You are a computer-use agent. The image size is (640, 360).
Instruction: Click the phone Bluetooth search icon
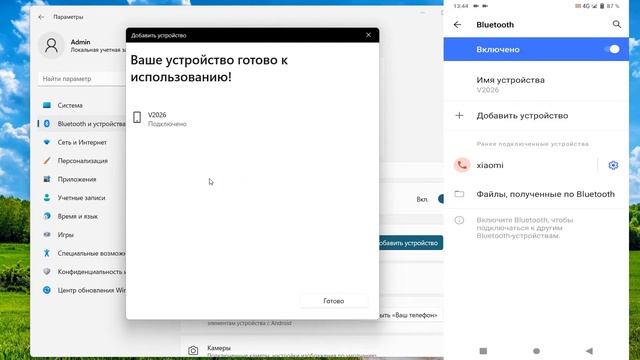(x=617, y=24)
